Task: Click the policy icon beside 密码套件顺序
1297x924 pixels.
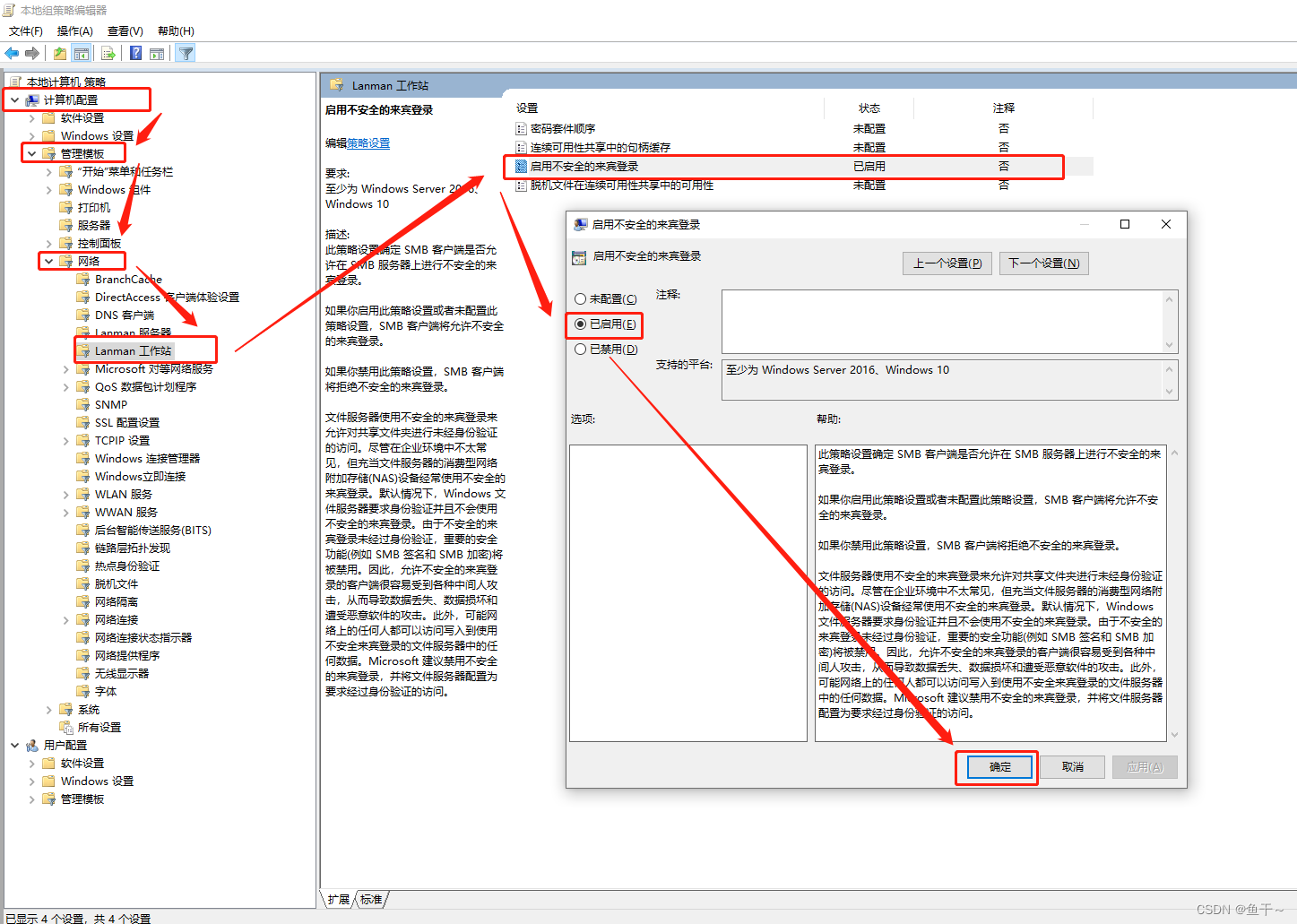Action: coord(521,128)
